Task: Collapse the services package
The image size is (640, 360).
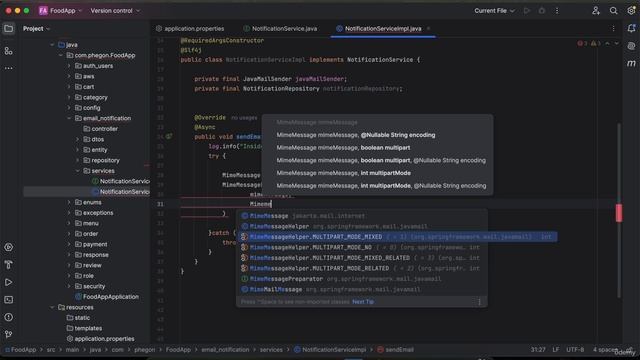Action: coord(77,171)
